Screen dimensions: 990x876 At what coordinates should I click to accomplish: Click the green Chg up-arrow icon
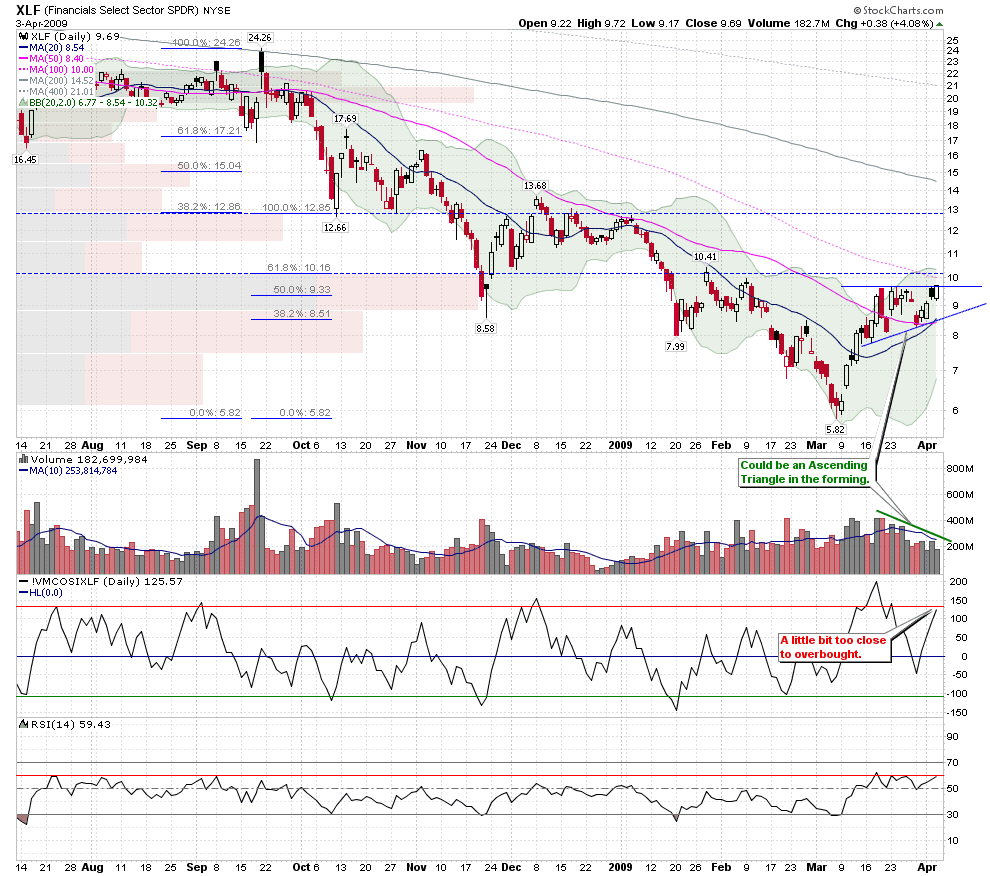click(939, 24)
